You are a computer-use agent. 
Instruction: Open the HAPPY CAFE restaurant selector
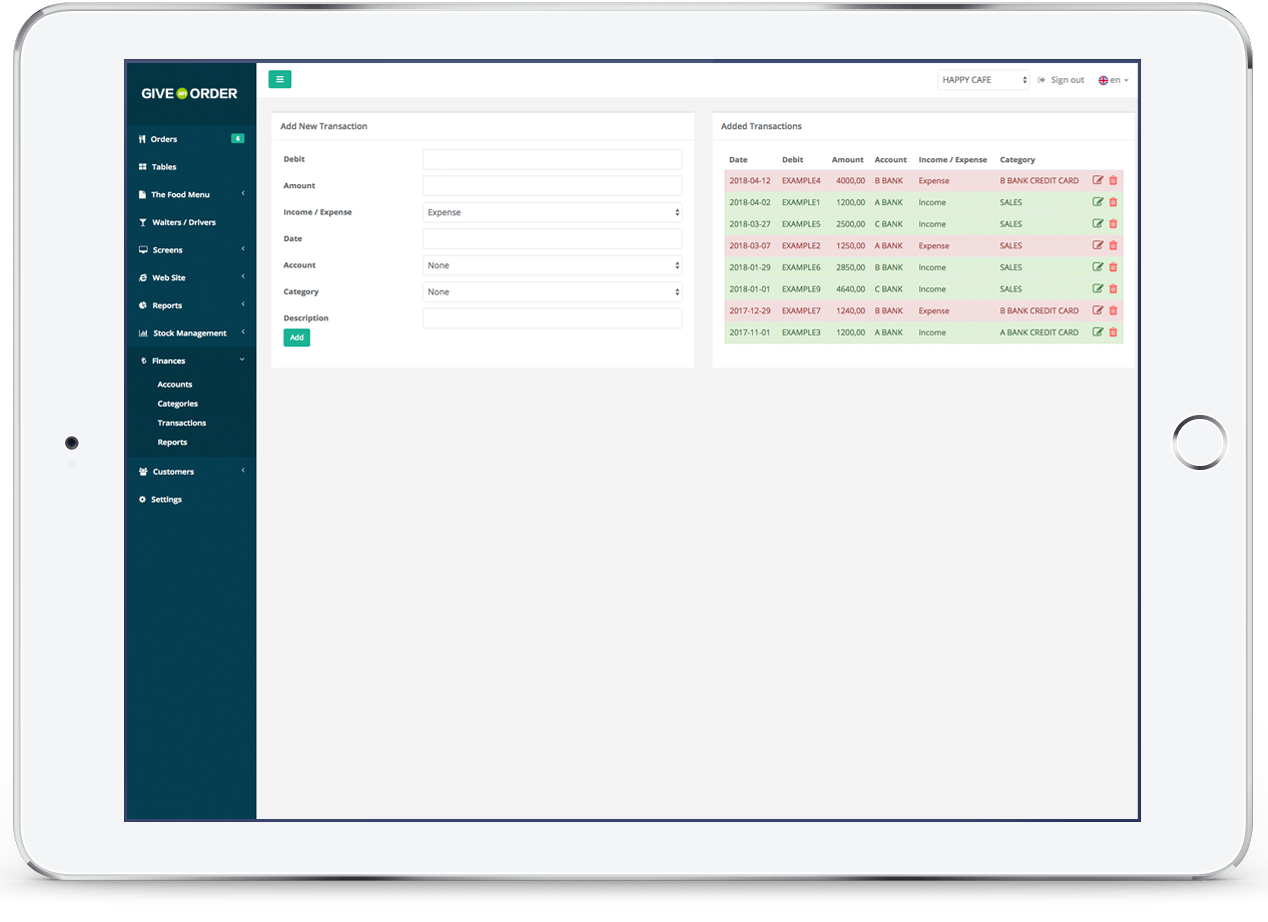click(x=983, y=80)
